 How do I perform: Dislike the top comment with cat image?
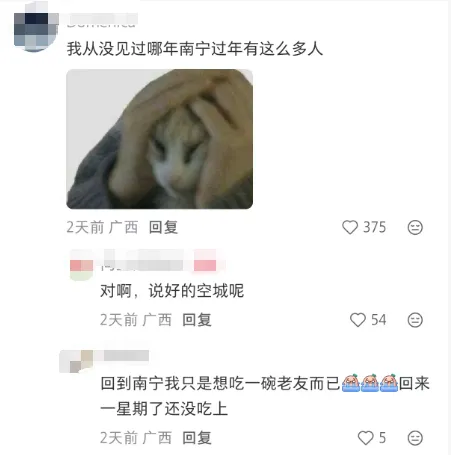[x=415, y=227]
